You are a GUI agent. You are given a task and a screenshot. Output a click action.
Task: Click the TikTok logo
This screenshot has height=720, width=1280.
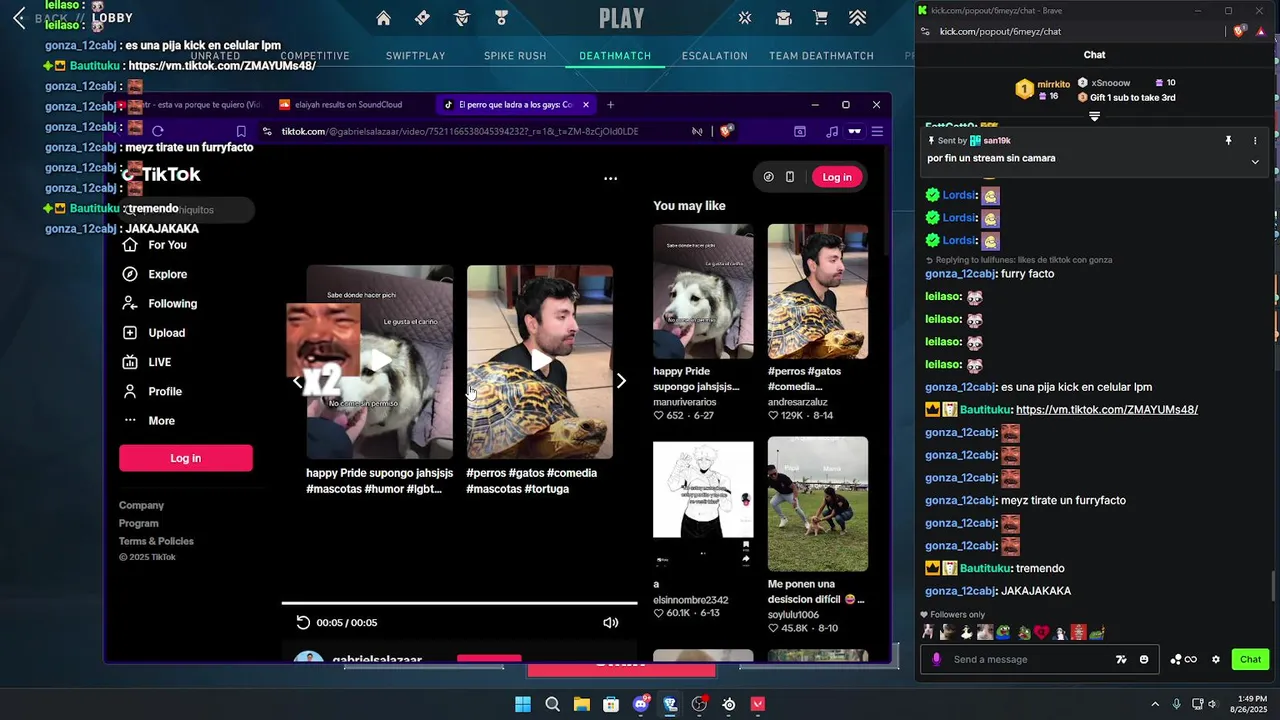(161, 174)
